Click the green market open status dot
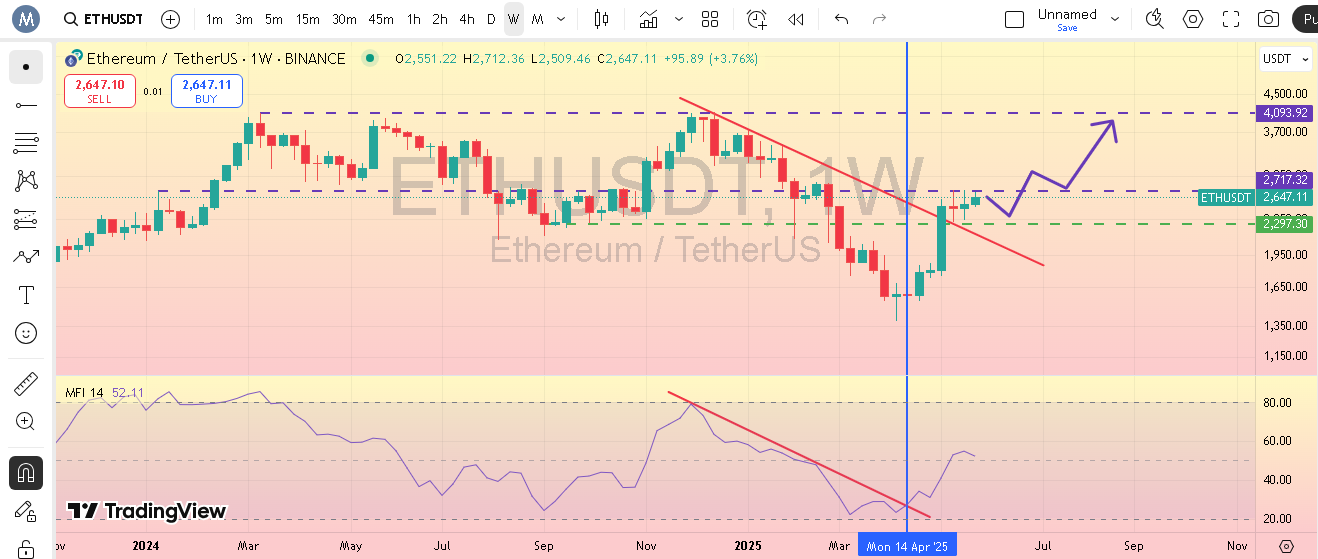The width and height of the screenshot is (1318, 559). pyautogui.click(x=370, y=59)
